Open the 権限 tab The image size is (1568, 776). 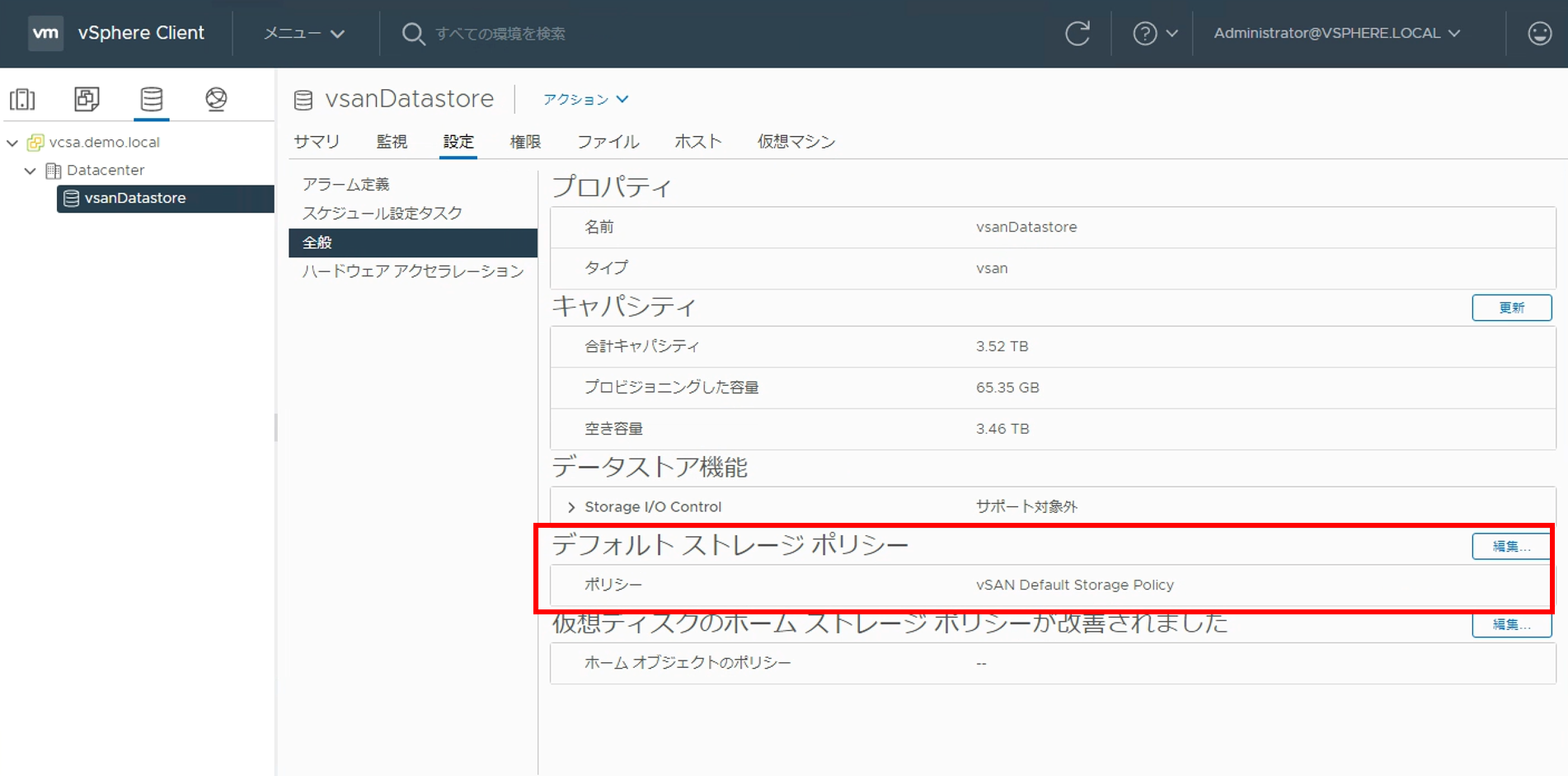[x=525, y=142]
